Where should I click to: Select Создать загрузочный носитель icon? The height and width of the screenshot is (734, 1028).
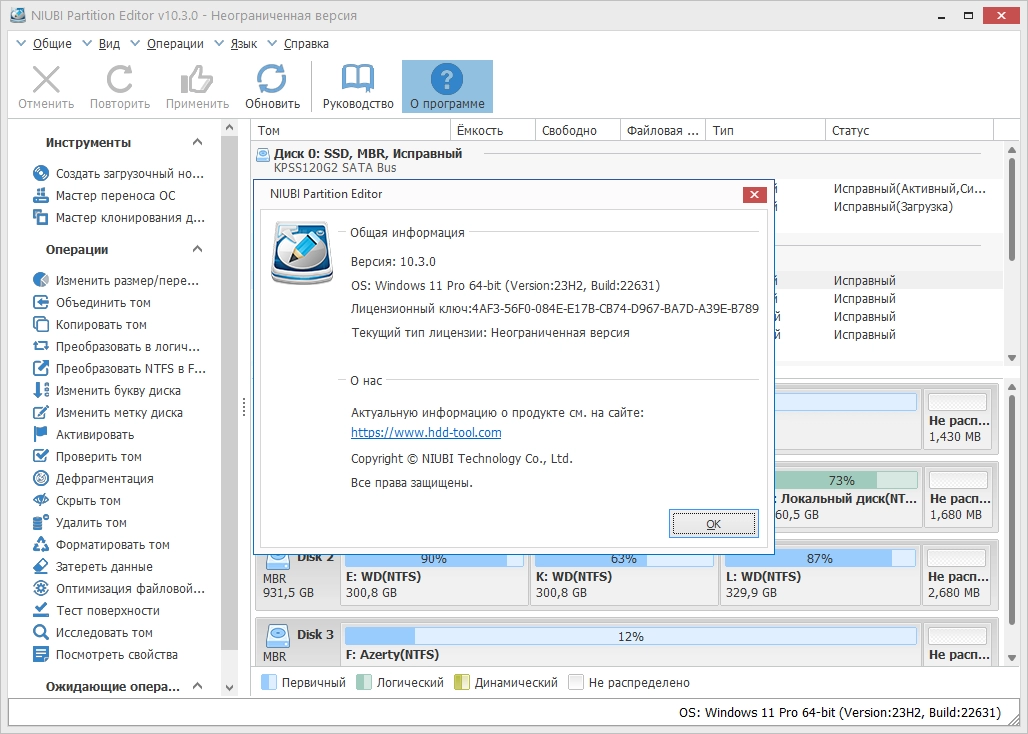41,174
